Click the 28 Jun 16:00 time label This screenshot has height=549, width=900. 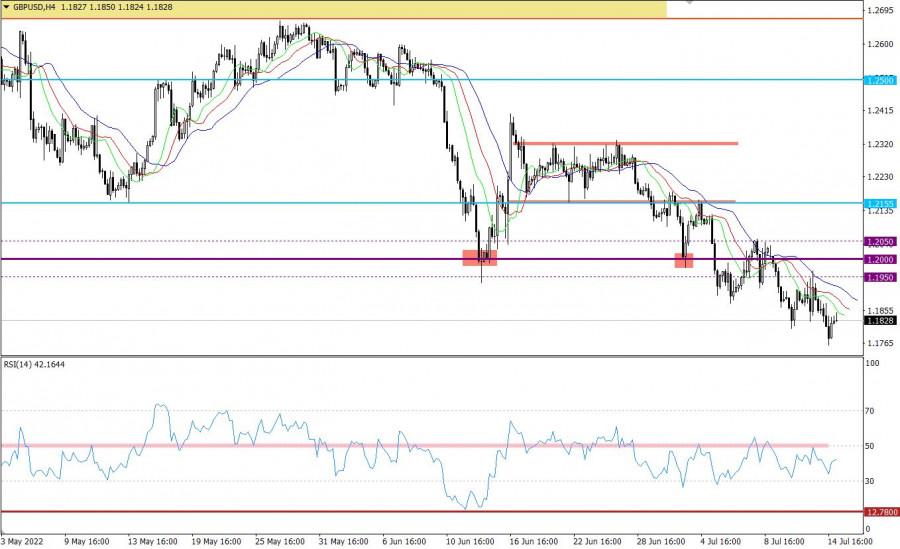pos(661,542)
